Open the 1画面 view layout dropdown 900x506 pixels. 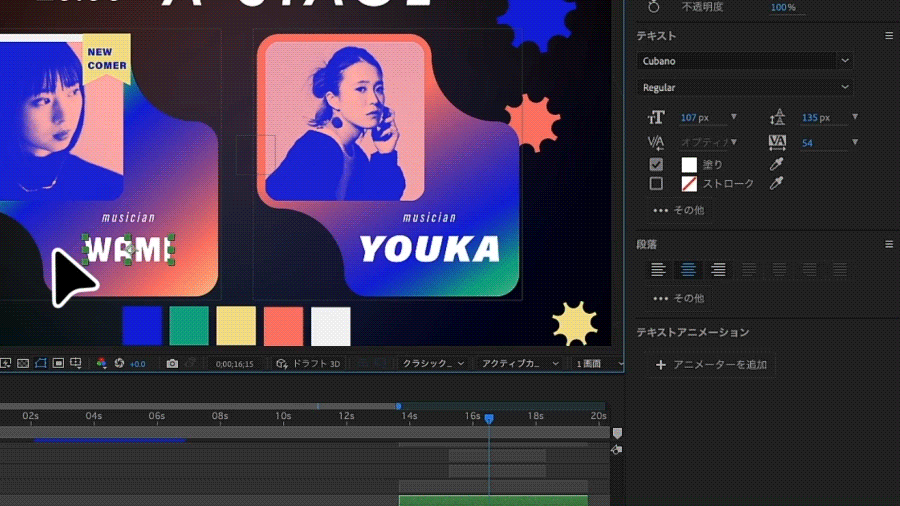click(x=599, y=364)
